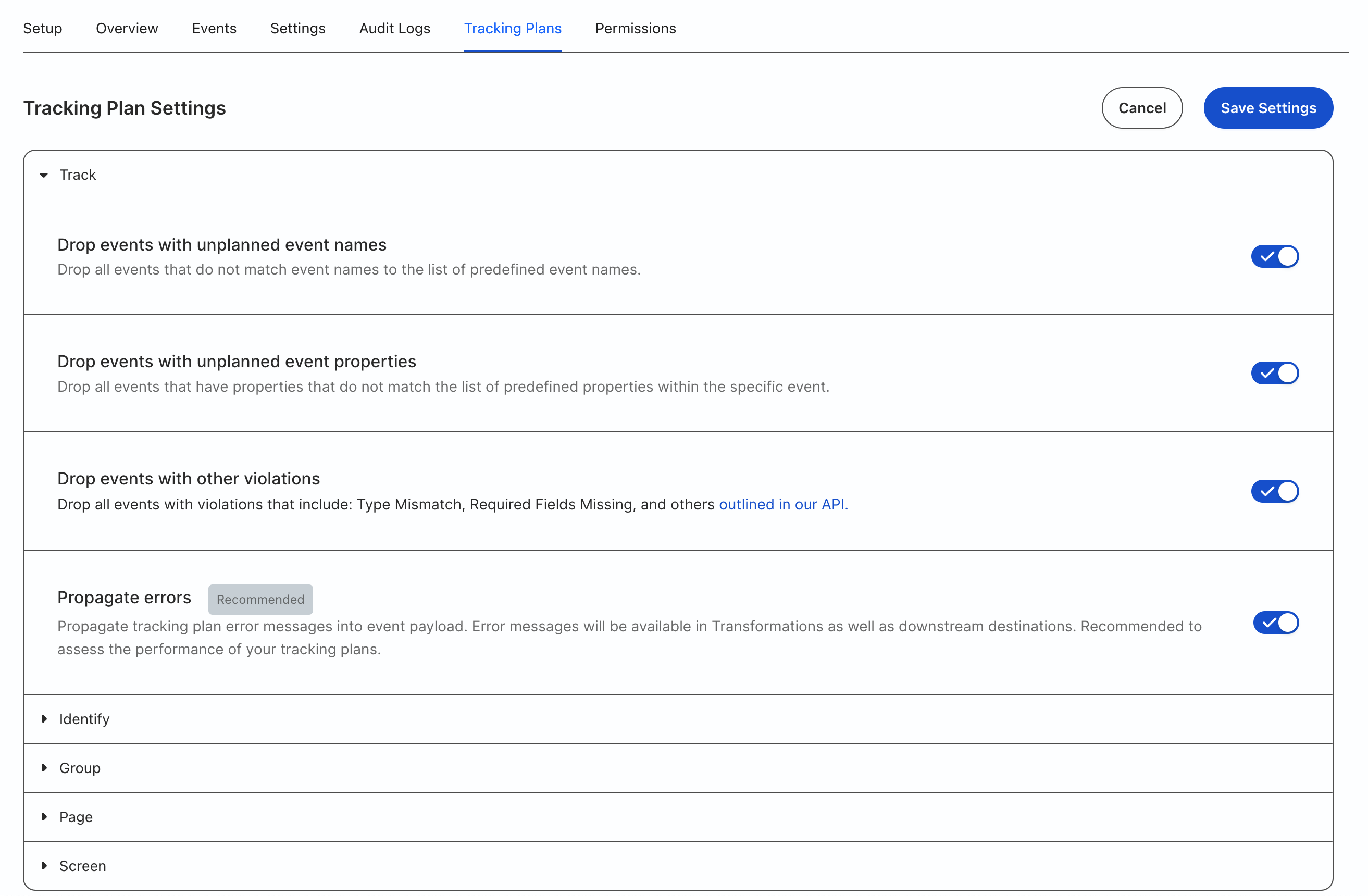Click the 'Propagate errors' title
The height and width of the screenshot is (896, 1368).
point(124,598)
